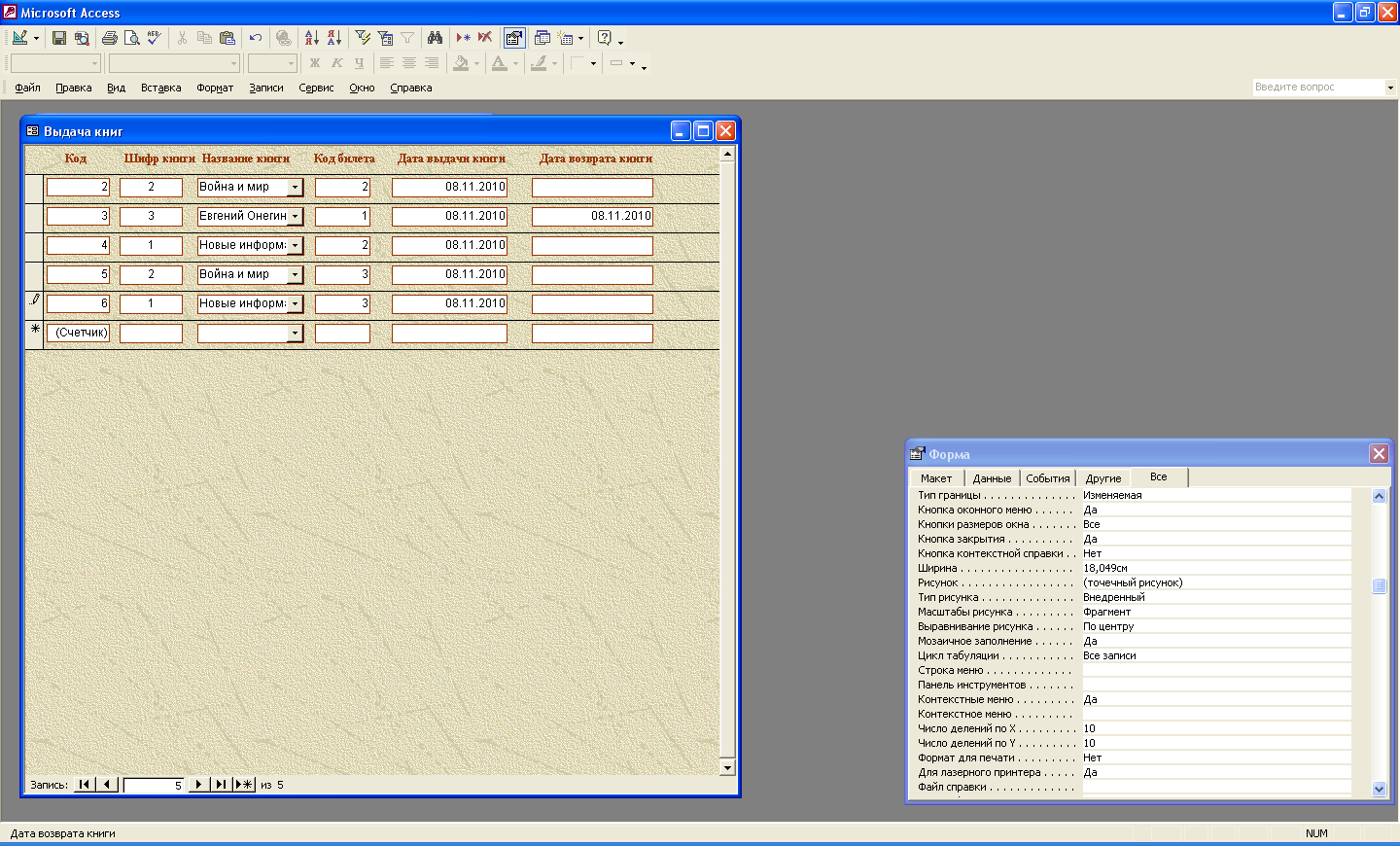Click the Save icon in toolbar
The width and height of the screenshot is (1400, 846).
(59, 38)
